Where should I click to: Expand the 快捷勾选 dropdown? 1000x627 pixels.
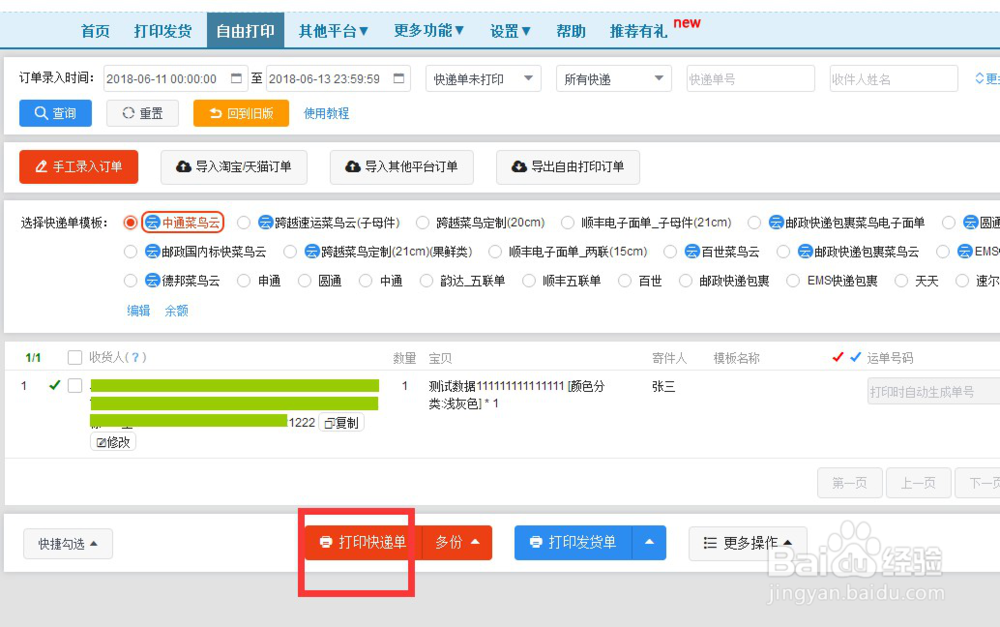pyautogui.click(x=68, y=544)
